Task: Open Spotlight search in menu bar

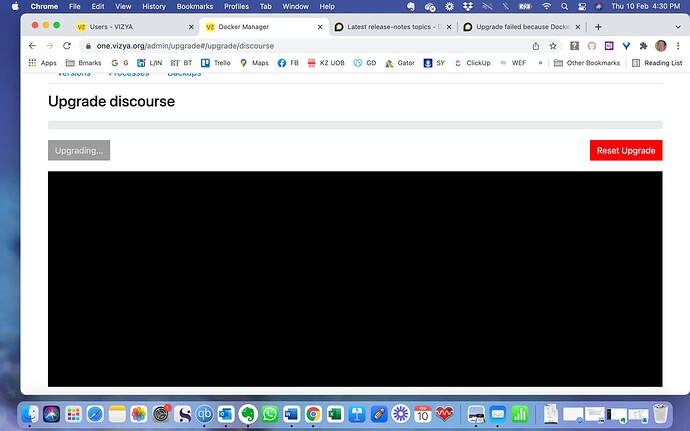Action: (565, 7)
